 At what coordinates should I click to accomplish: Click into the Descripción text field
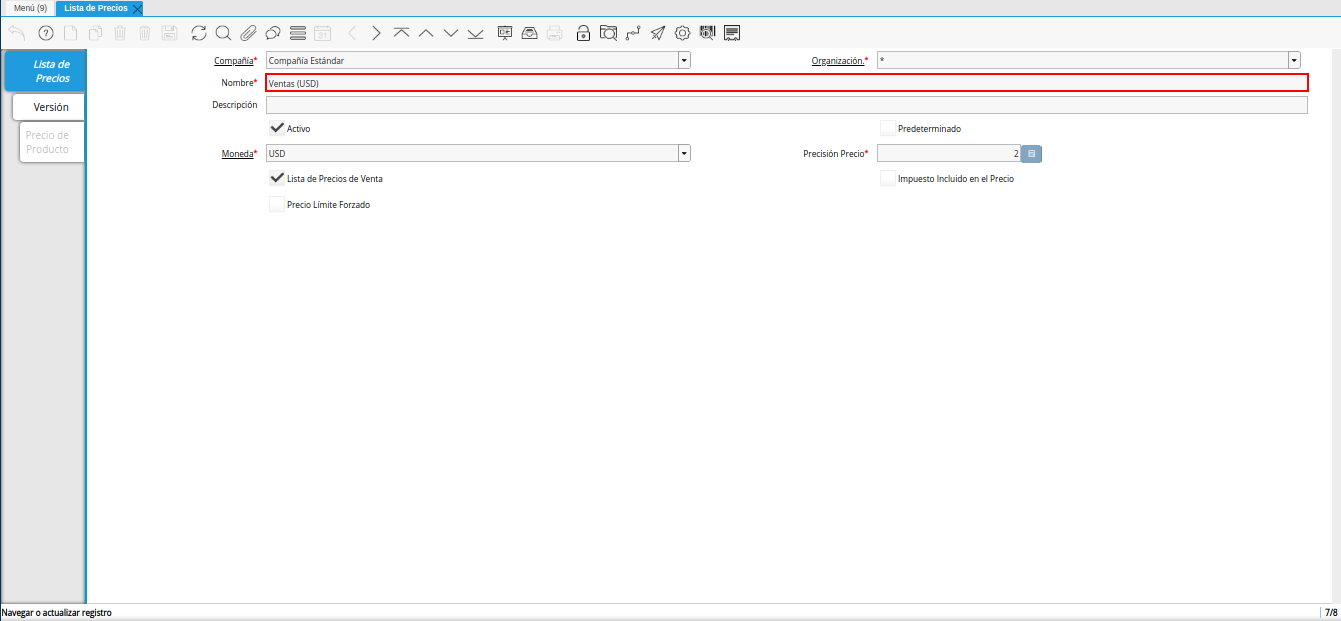pos(786,105)
